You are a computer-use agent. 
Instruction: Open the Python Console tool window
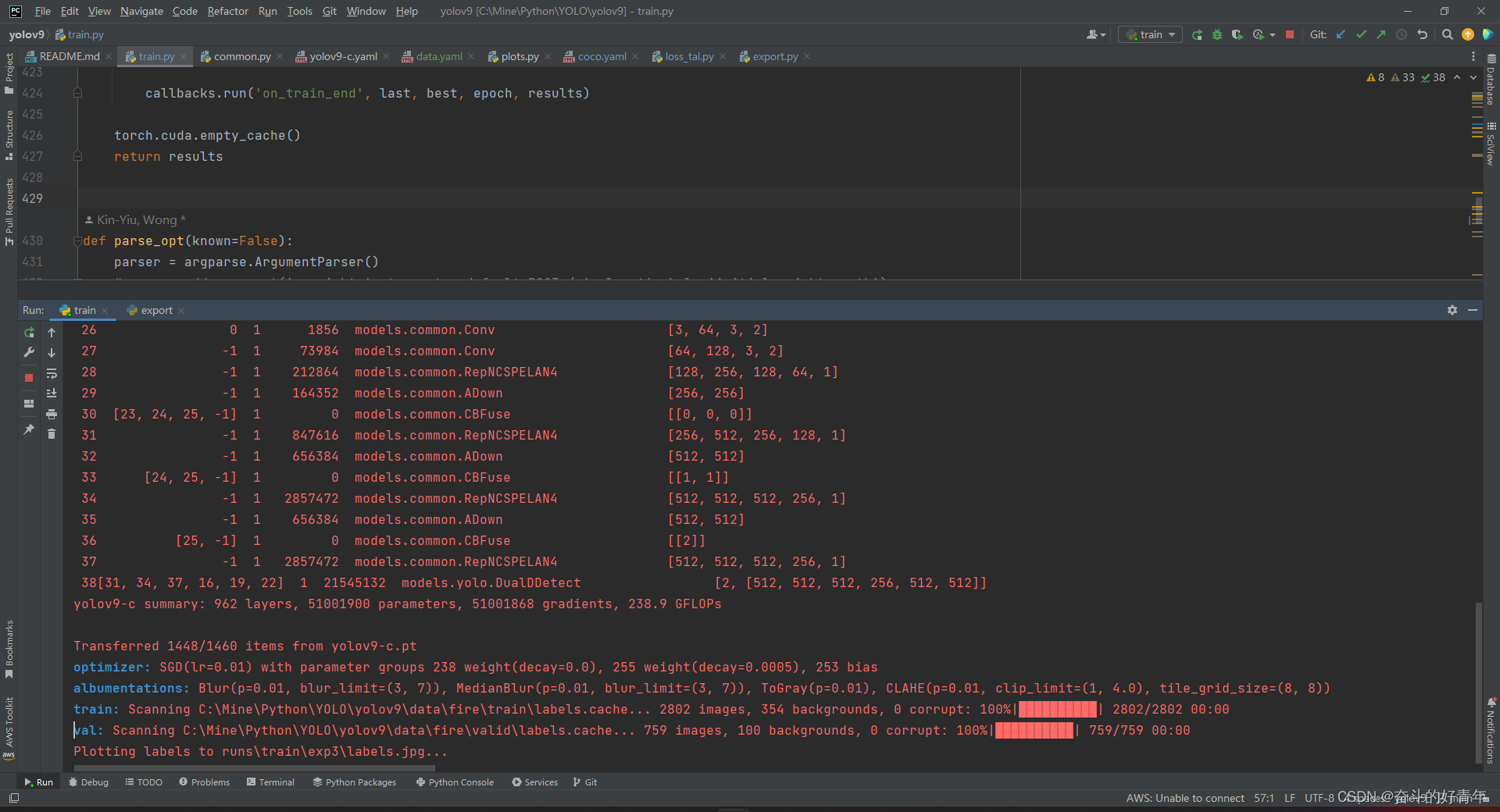click(455, 782)
